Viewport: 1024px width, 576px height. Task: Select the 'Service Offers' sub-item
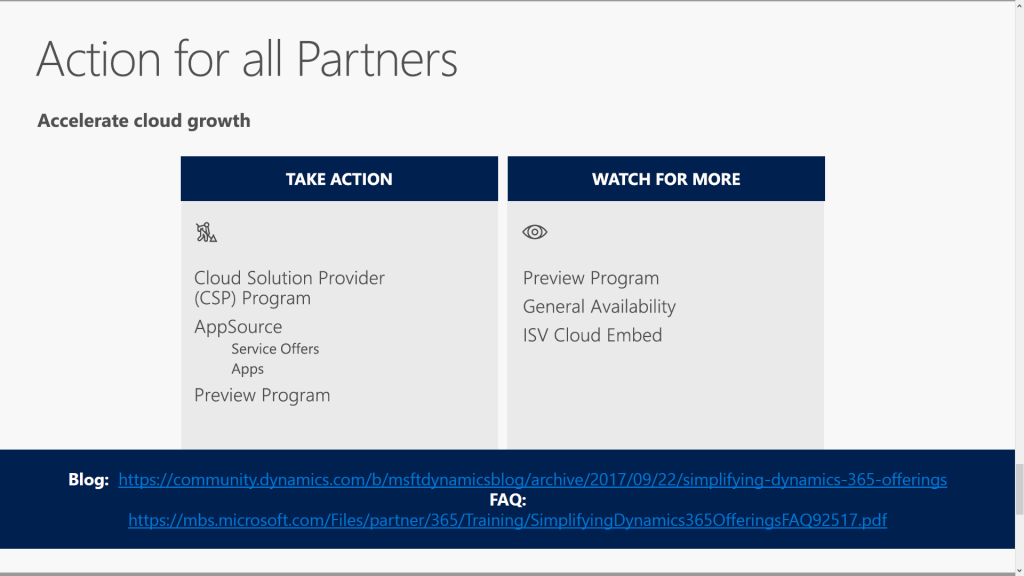(275, 349)
